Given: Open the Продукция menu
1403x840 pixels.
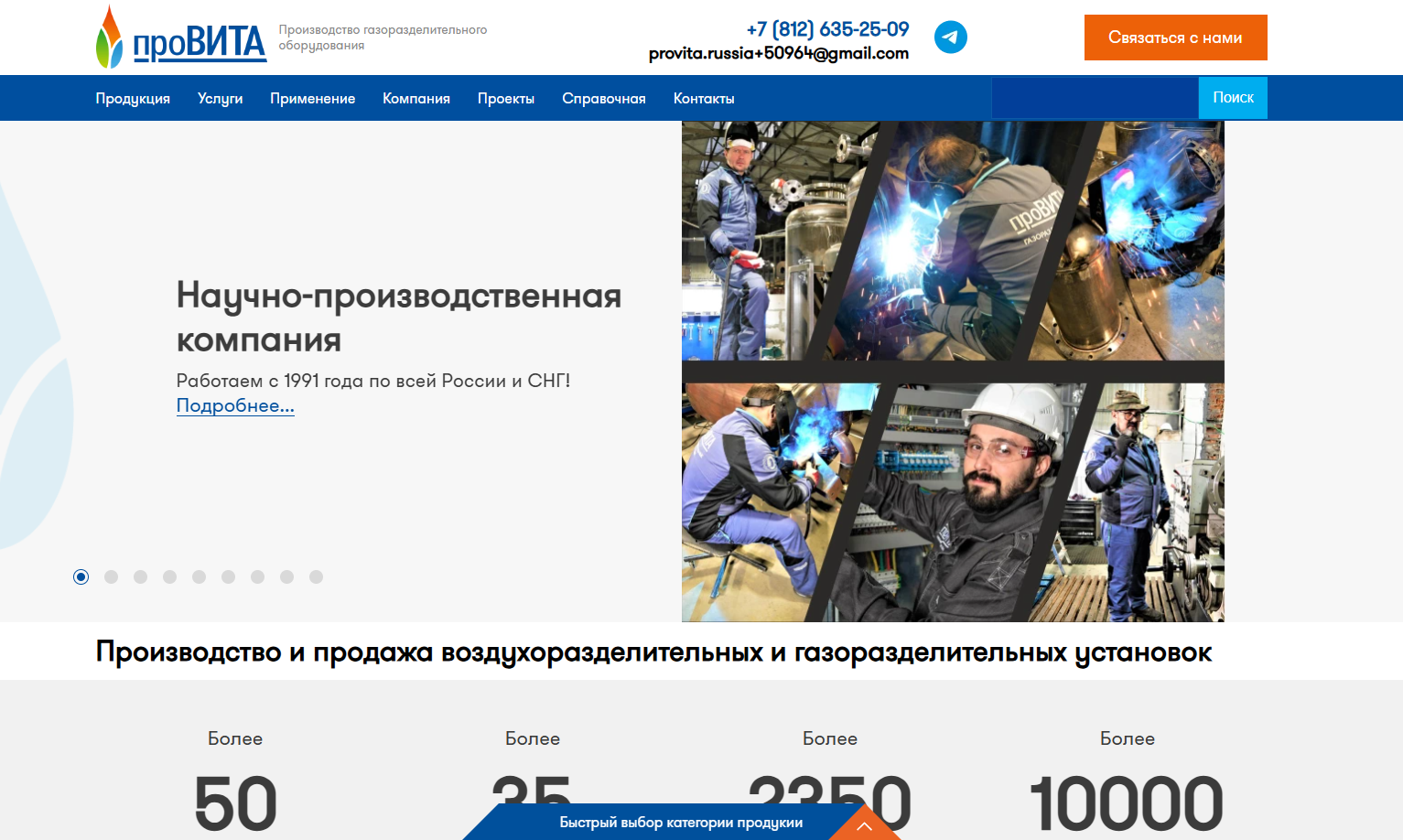Looking at the screenshot, I should point(133,99).
